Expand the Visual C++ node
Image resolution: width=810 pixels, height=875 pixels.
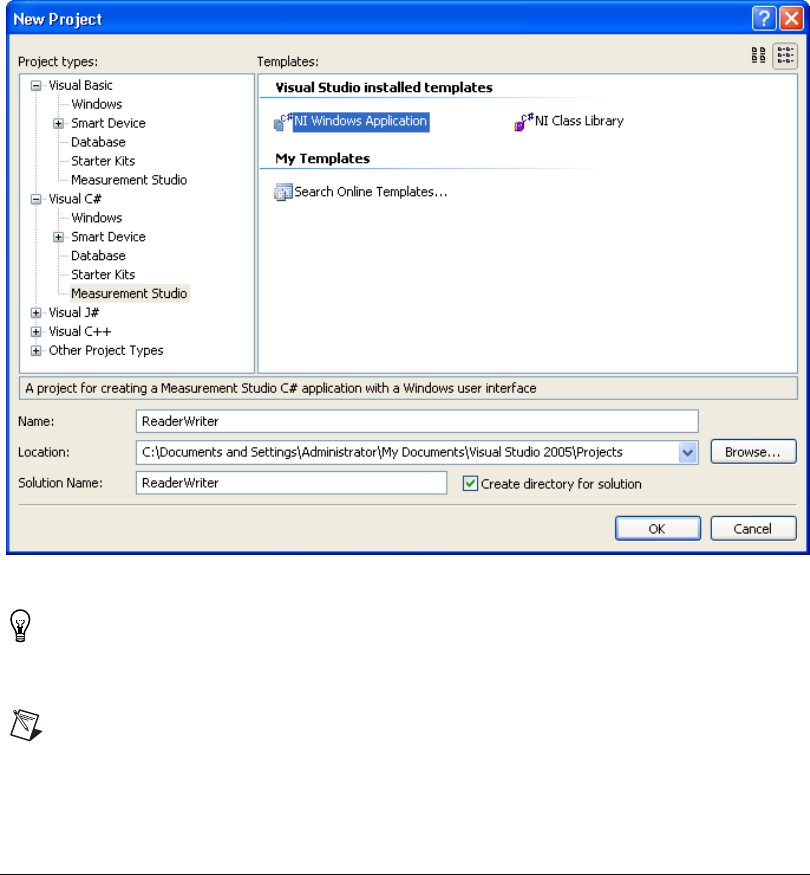click(x=36, y=332)
